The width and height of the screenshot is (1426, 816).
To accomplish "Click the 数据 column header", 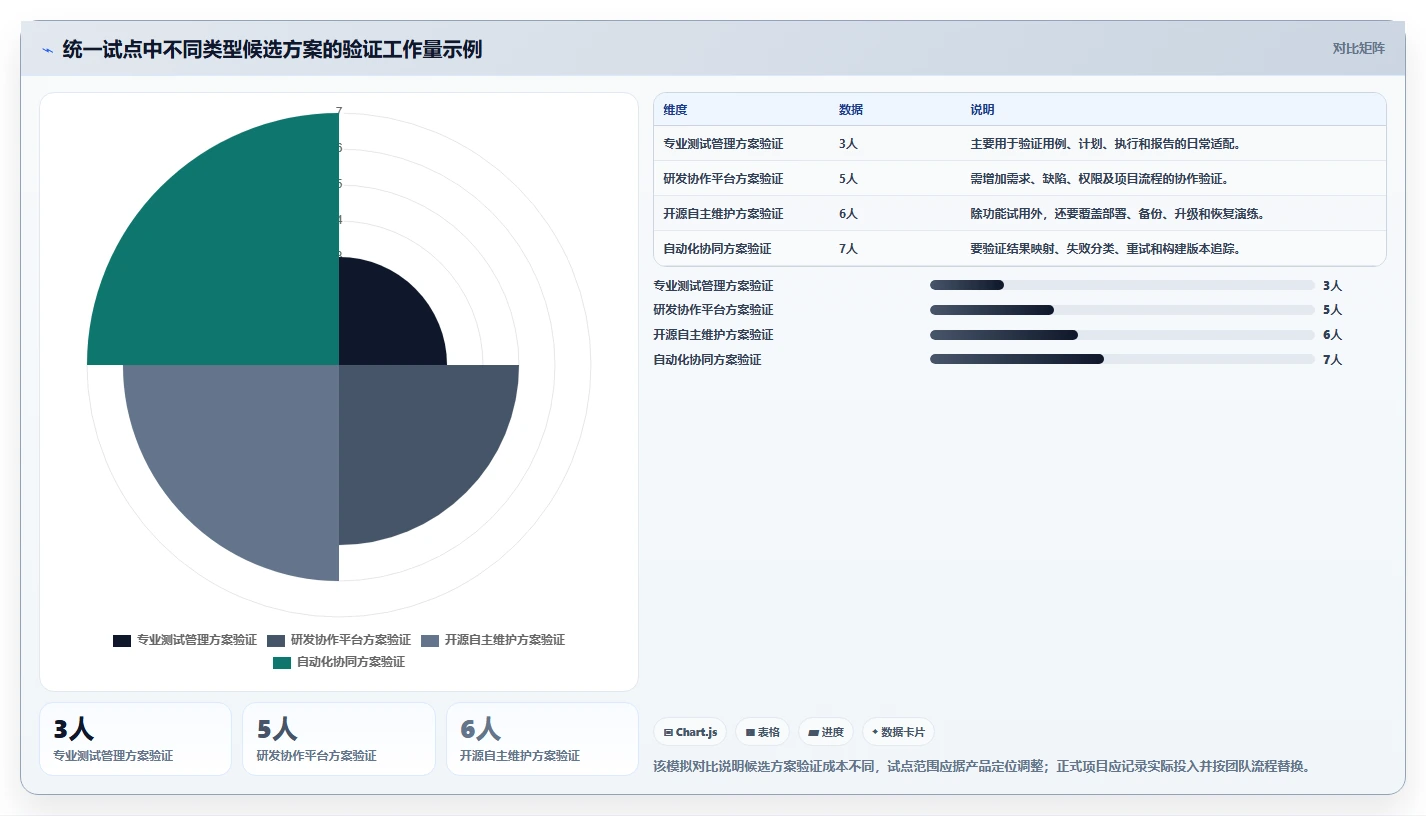I will pos(851,110).
